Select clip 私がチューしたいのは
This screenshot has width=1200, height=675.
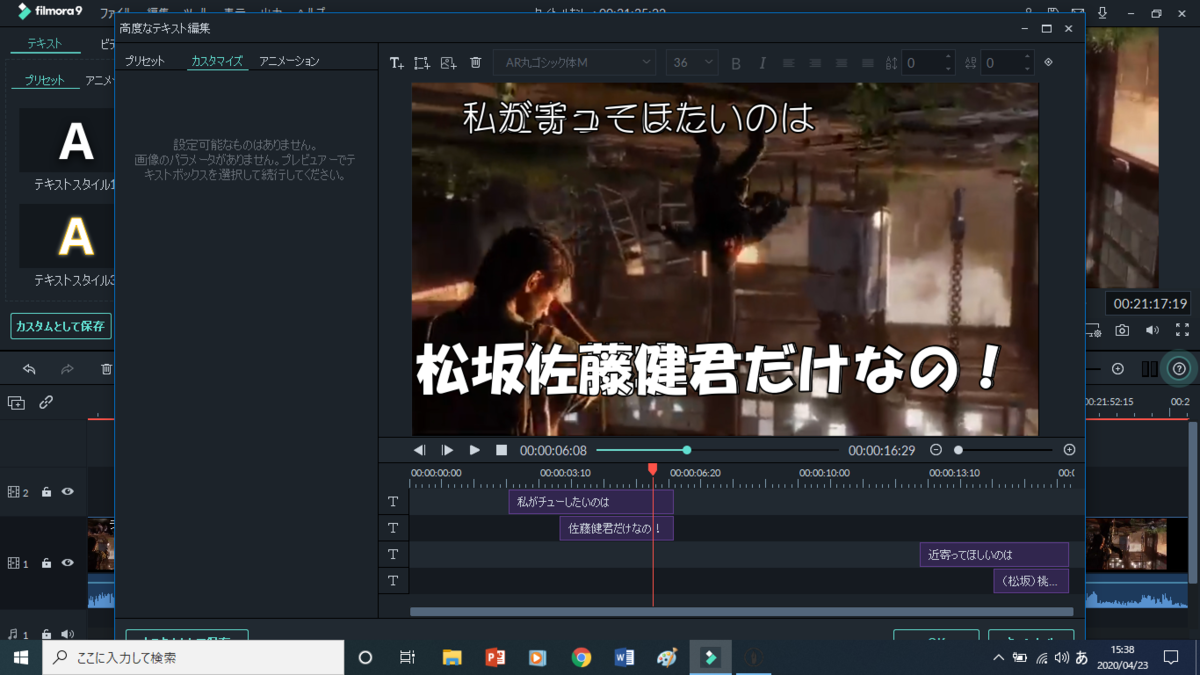click(591, 502)
